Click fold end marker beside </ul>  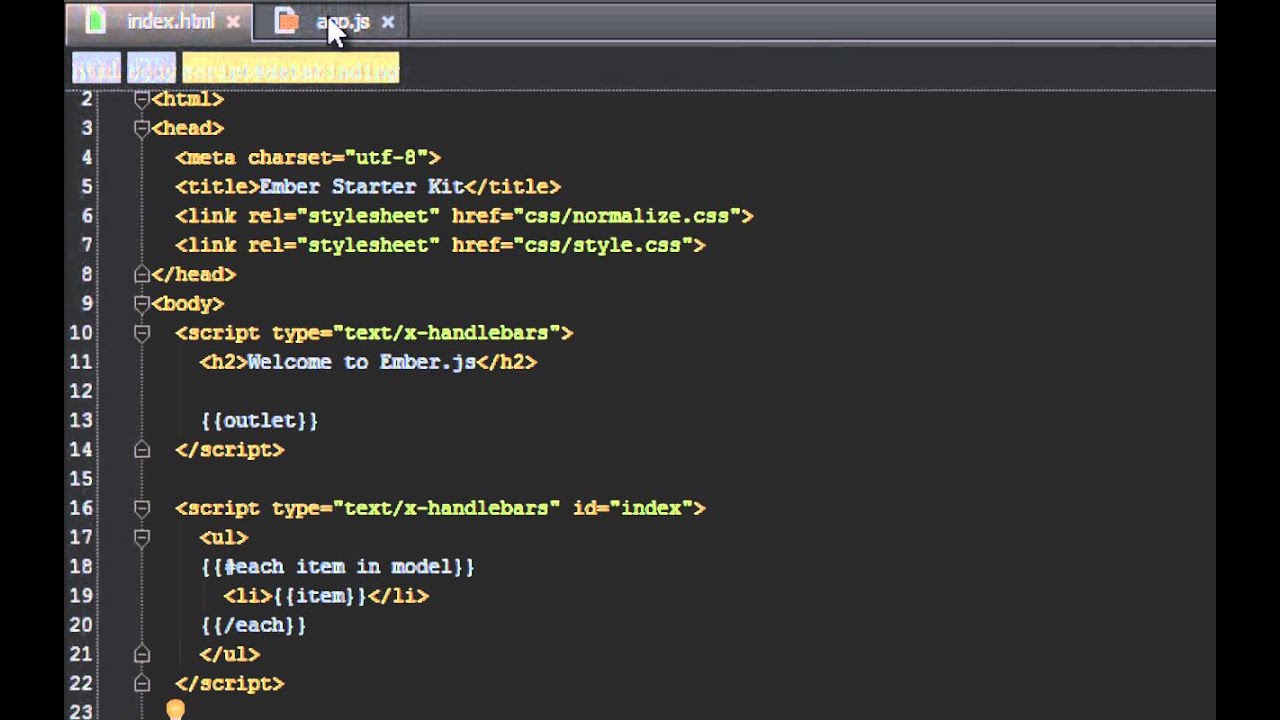tap(141, 654)
